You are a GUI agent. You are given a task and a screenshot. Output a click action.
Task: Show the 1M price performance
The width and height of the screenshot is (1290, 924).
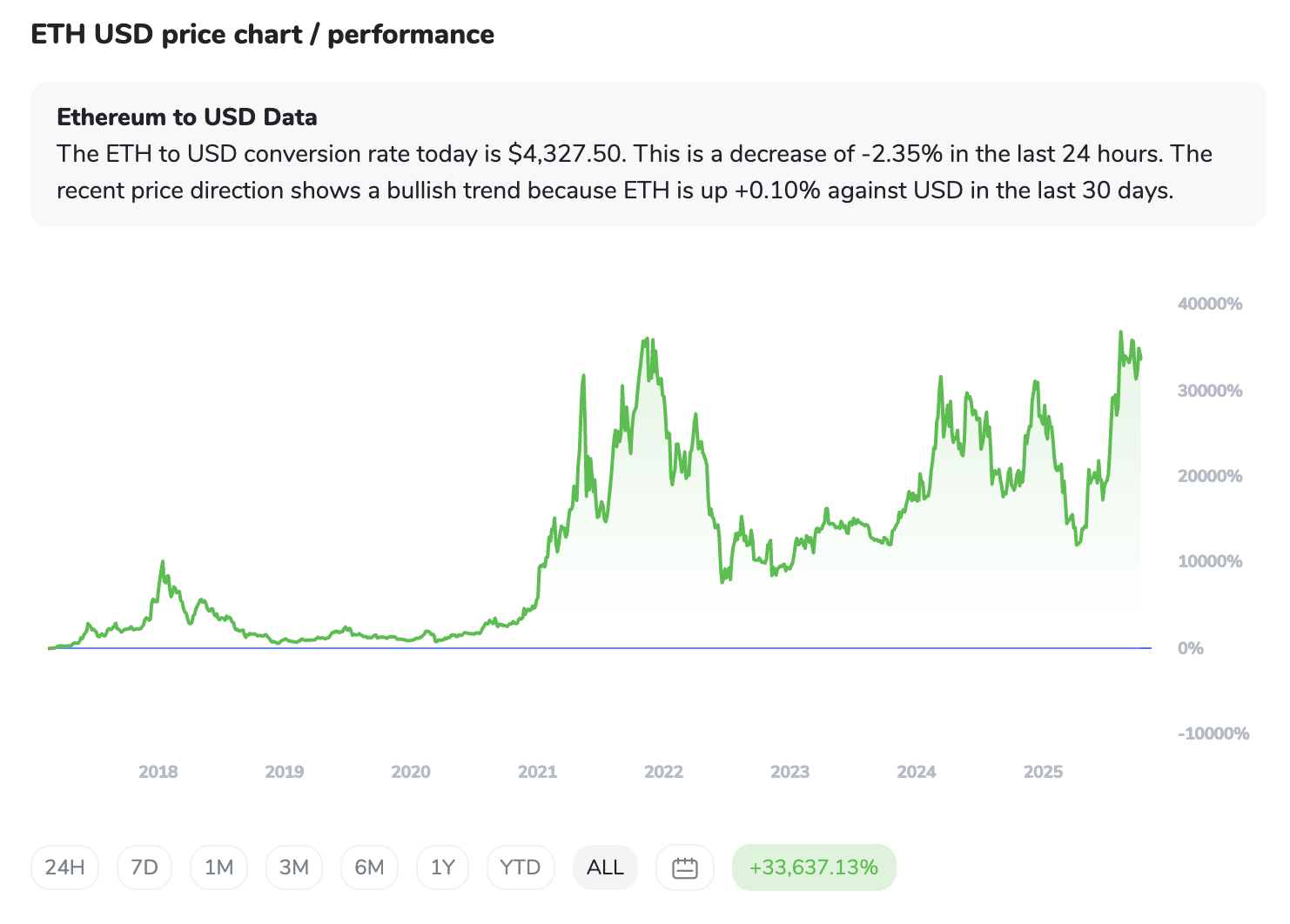click(218, 867)
